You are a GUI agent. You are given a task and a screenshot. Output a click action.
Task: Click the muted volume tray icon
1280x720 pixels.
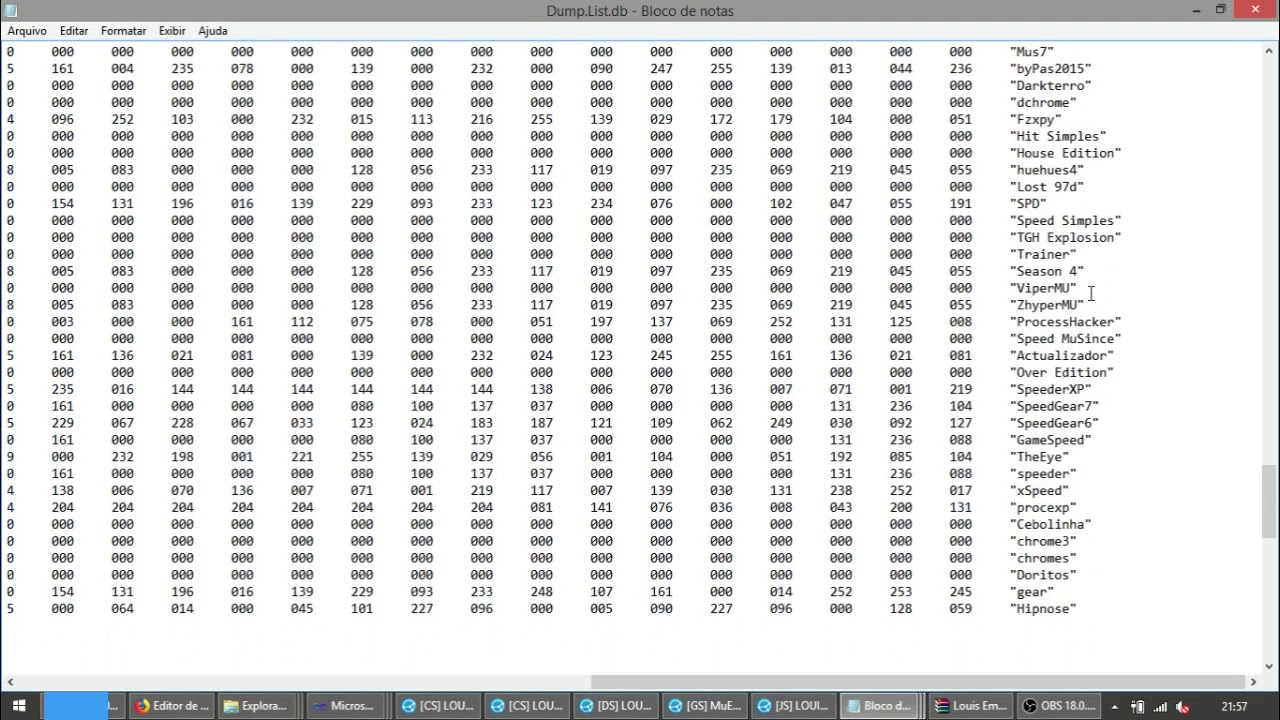(x=1181, y=706)
